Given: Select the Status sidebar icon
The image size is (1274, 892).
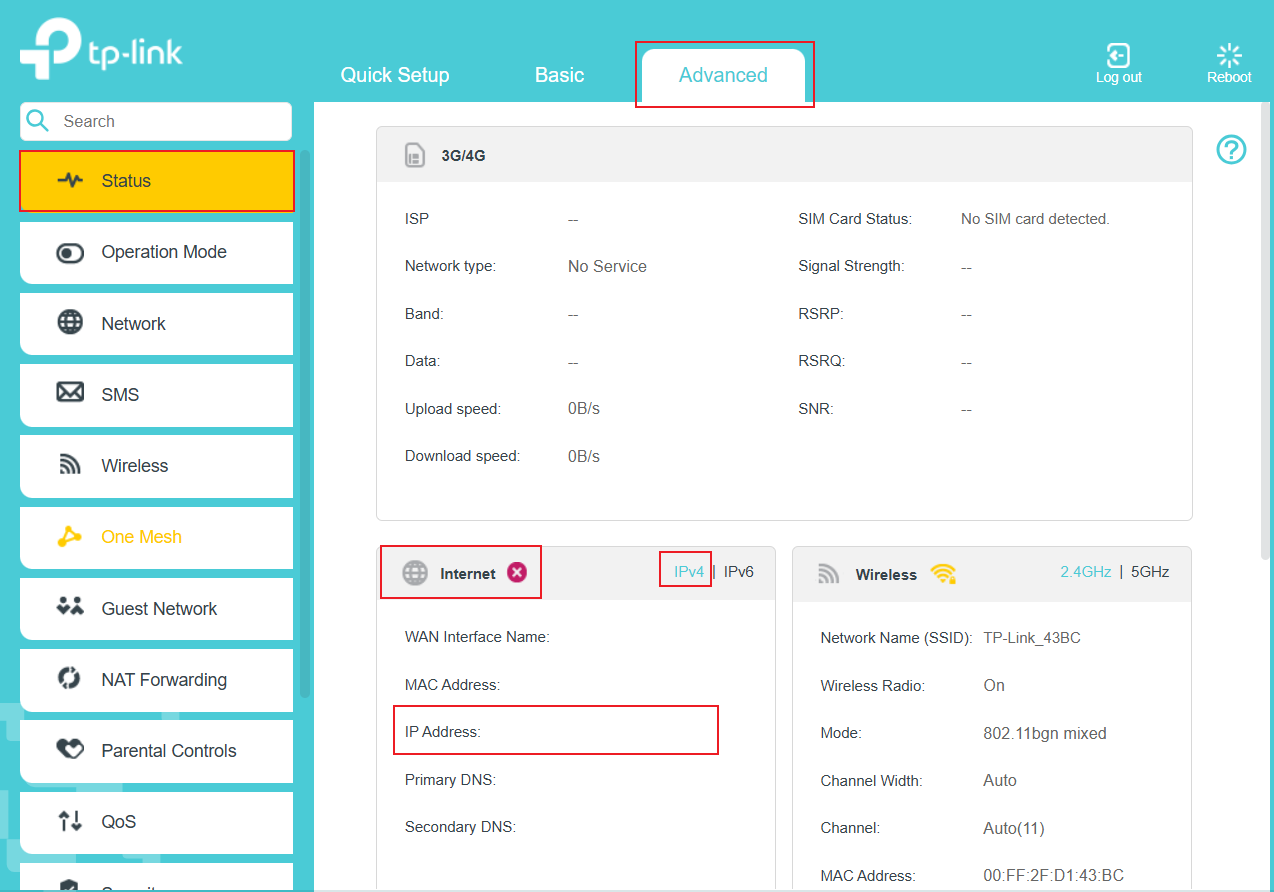Looking at the screenshot, I should [x=70, y=180].
